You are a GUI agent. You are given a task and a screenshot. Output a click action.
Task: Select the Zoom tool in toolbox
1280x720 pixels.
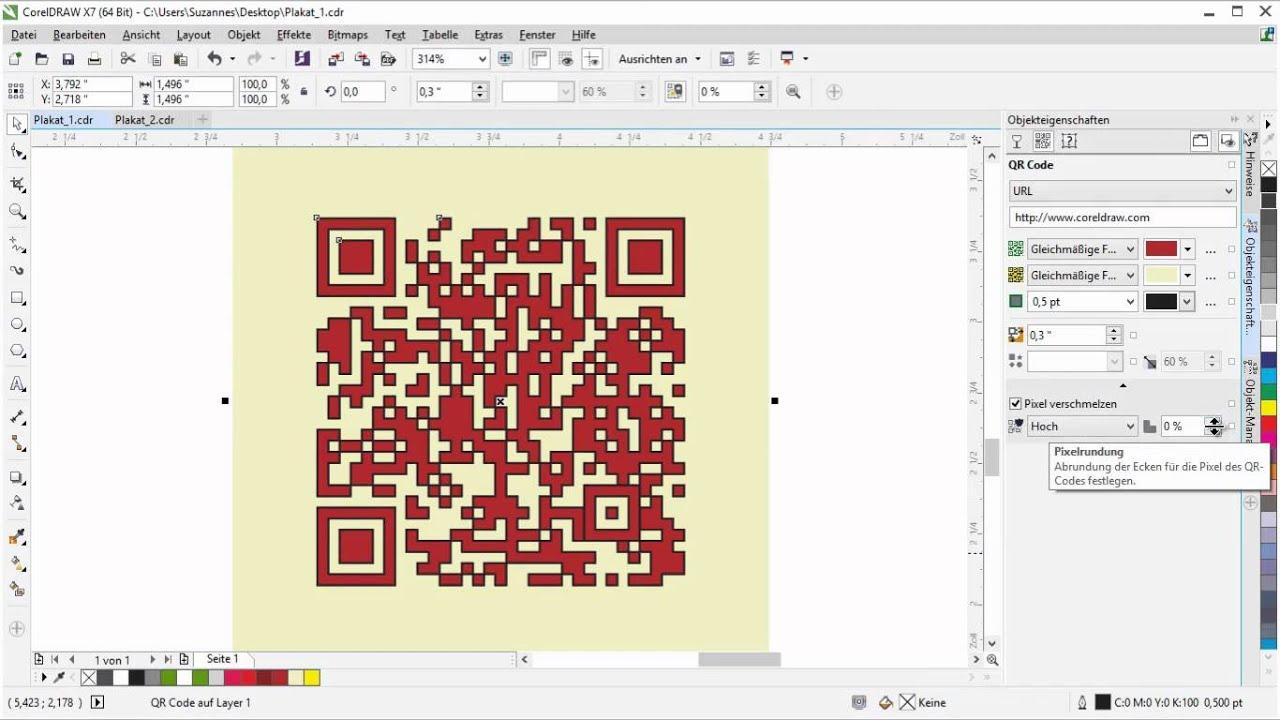(17, 211)
